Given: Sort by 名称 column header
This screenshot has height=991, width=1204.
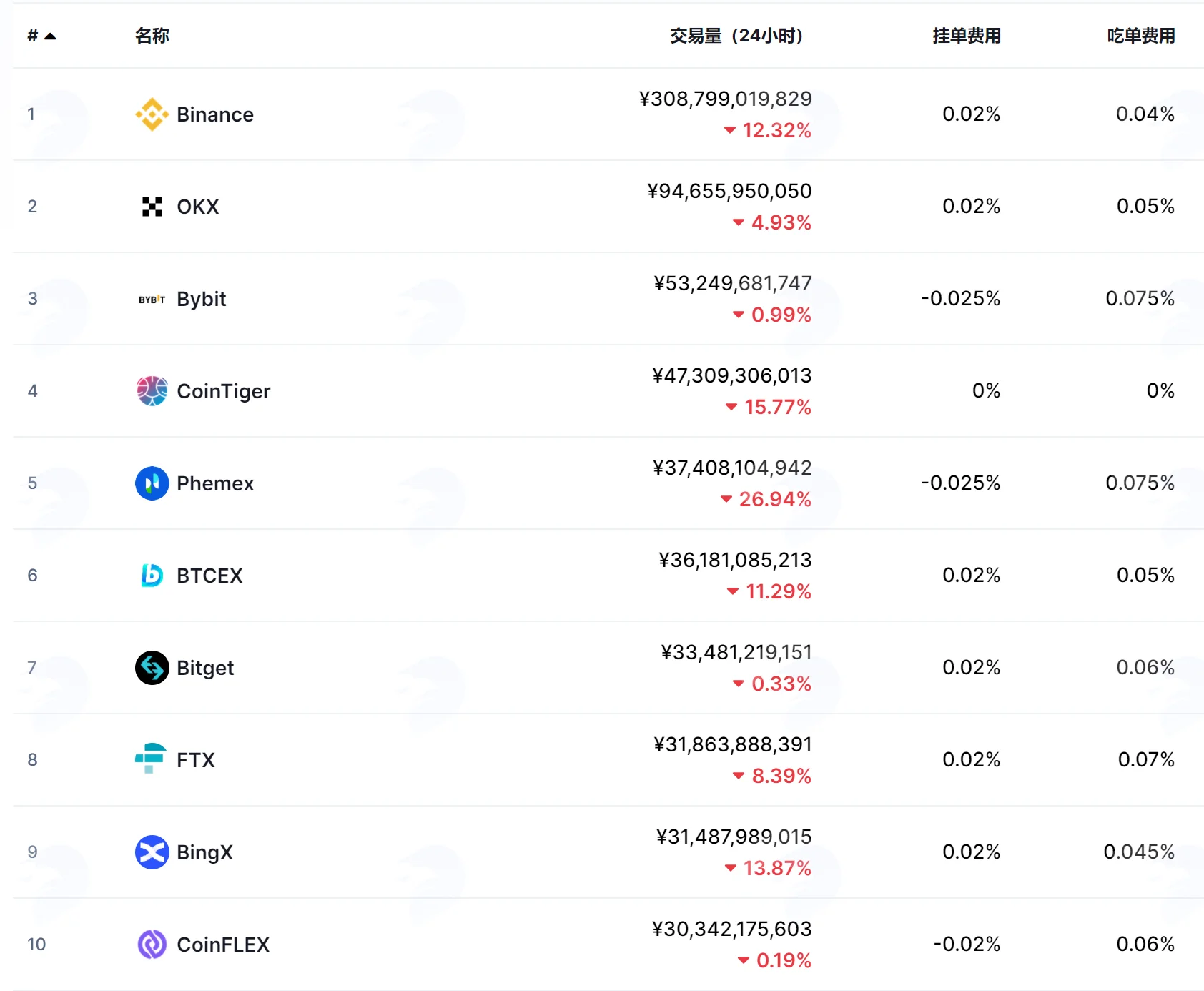Looking at the screenshot, I should coord(152,36).
